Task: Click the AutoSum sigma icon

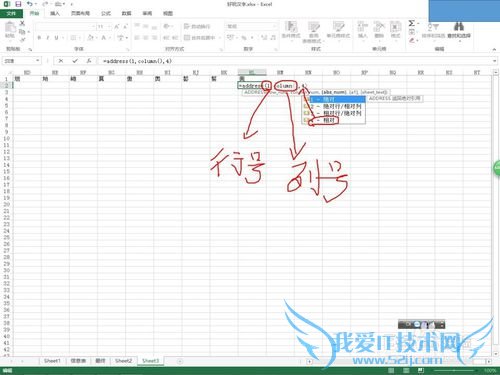Action: (x=412, y=23)
